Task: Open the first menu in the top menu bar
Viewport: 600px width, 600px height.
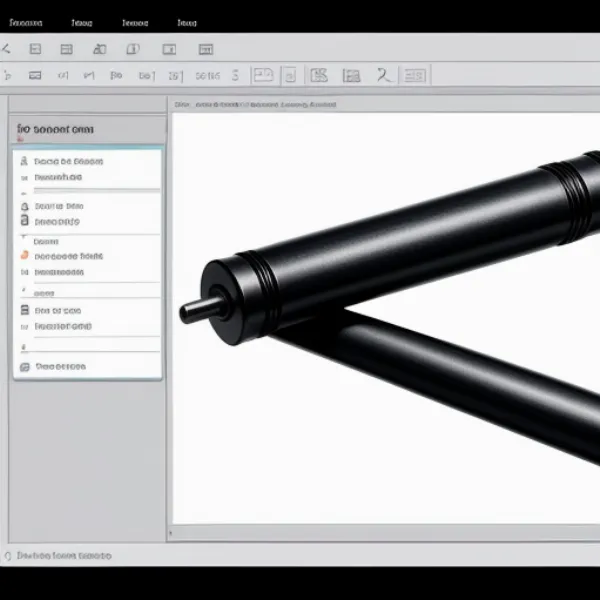Action: (x=28, y=22)
